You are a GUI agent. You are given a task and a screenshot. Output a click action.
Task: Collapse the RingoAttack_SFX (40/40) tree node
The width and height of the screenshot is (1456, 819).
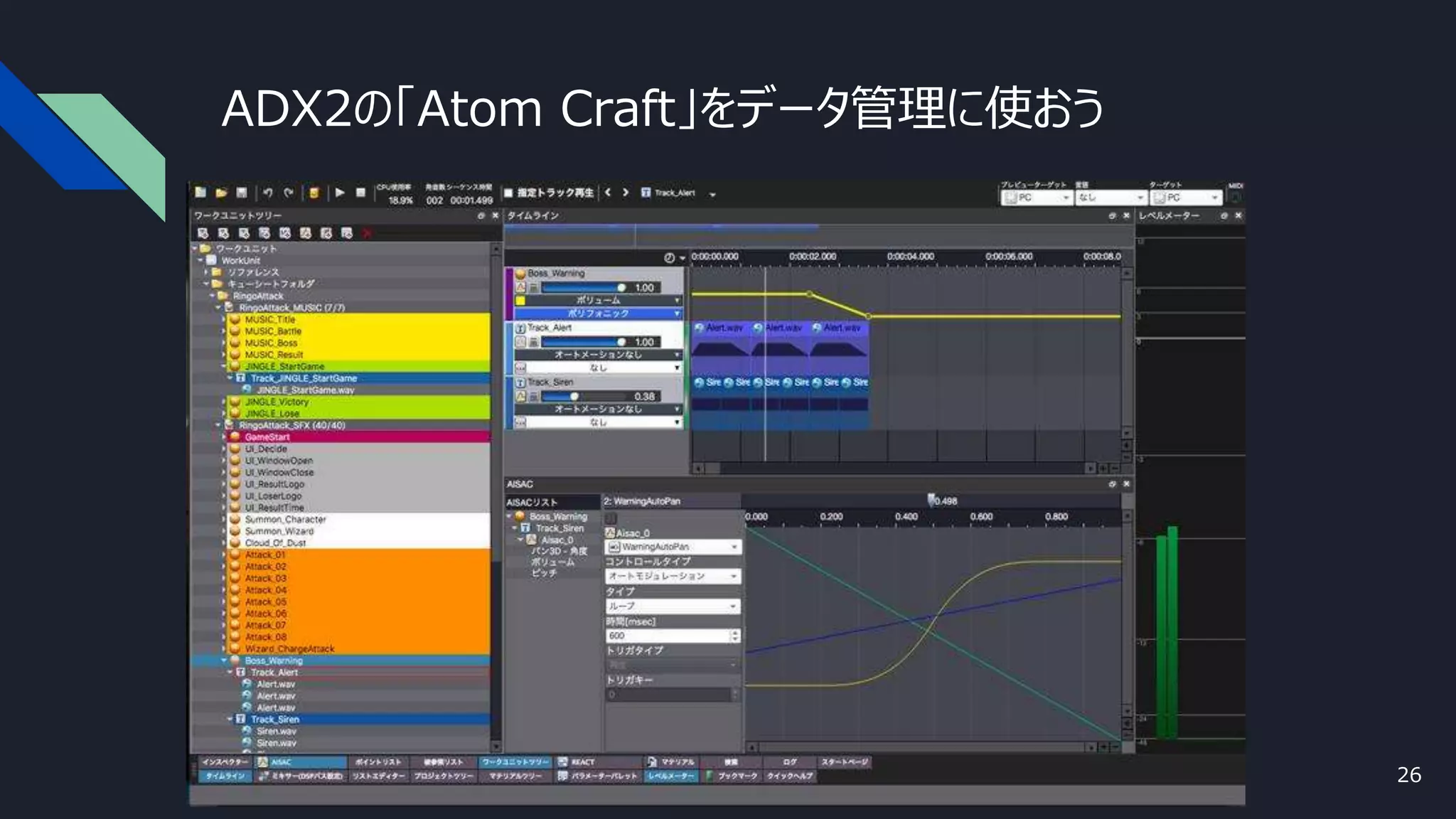pos(218,425)
